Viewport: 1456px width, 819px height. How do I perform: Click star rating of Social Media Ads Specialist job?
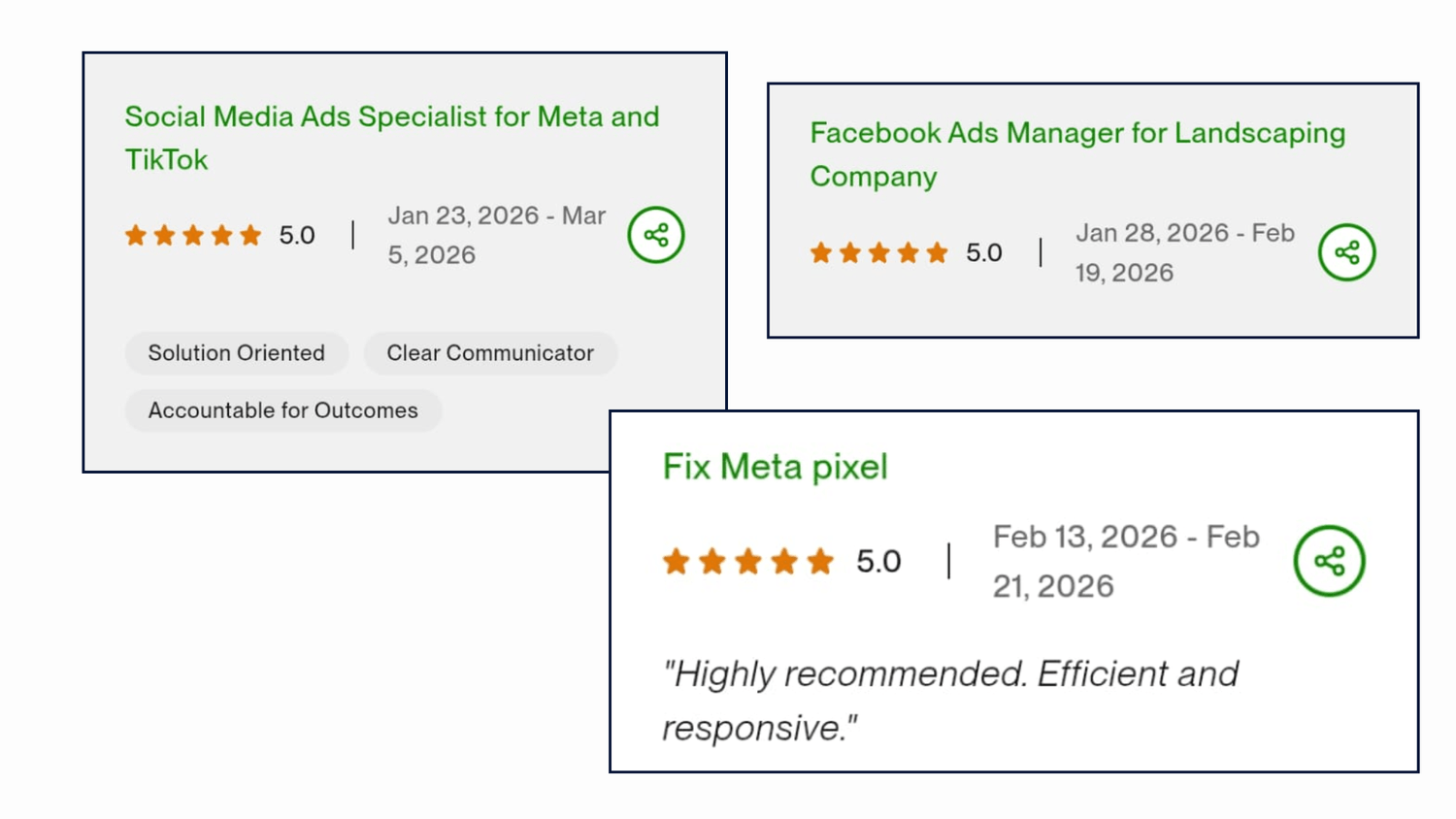pos(193,235)
